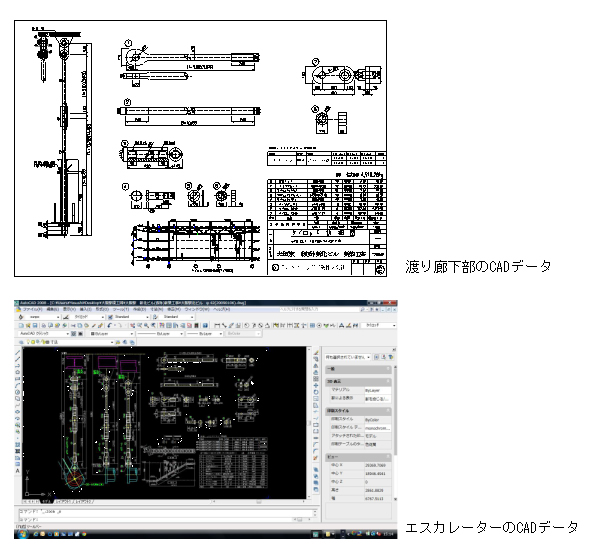600x550 pixels.
Task: Click the マテリアル ByLayer value field
Action: 377,390
